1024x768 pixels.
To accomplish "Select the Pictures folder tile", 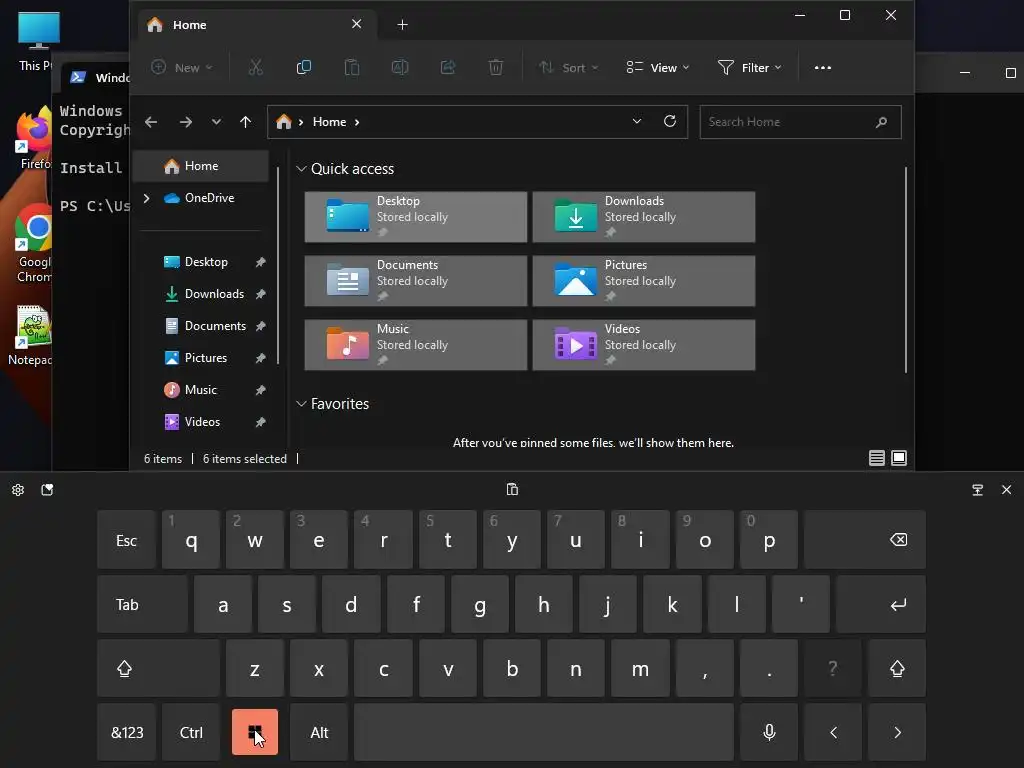I will (x=644, y=281).
